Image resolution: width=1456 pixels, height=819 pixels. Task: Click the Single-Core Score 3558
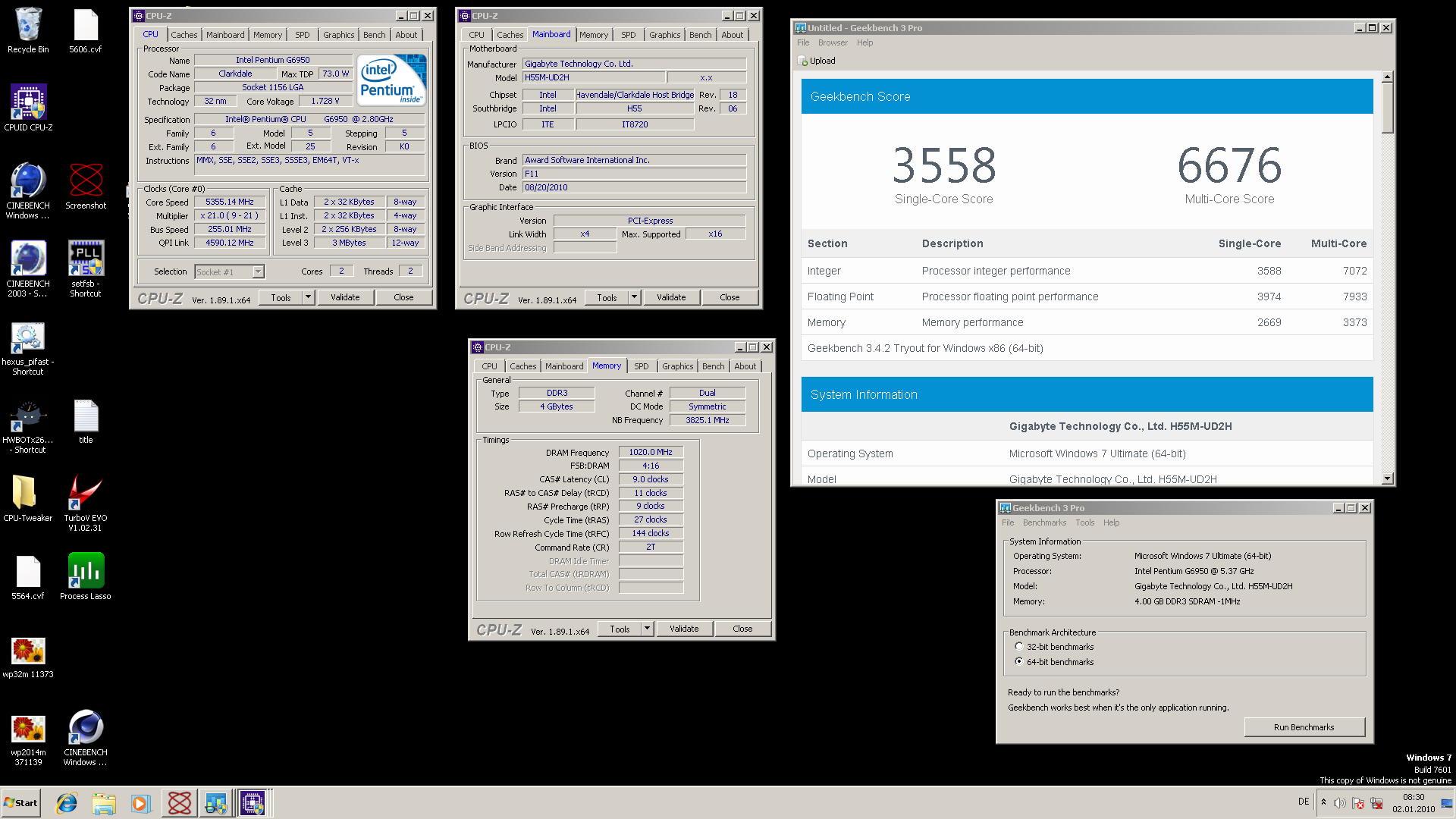943,165
